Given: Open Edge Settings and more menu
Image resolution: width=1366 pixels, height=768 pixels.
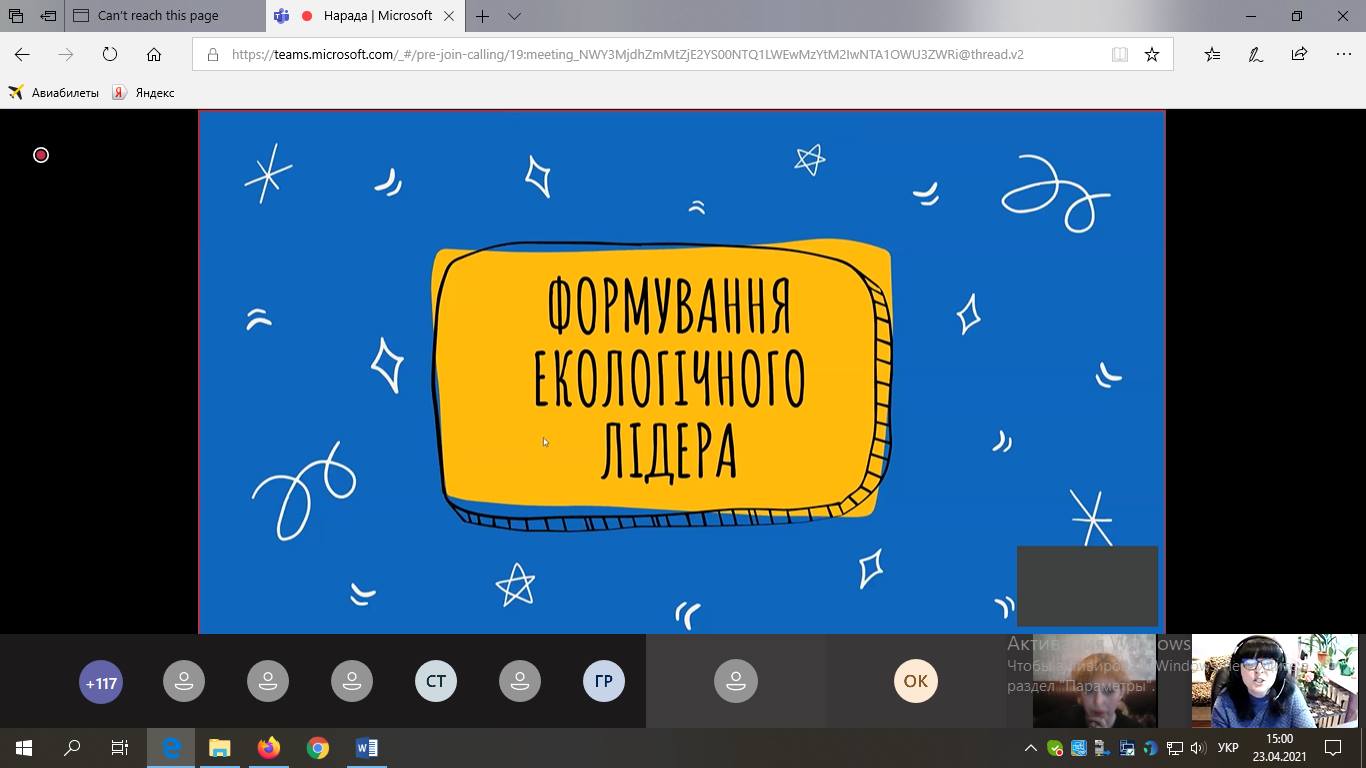Looking at the screenshot, I should point(1343,55).
